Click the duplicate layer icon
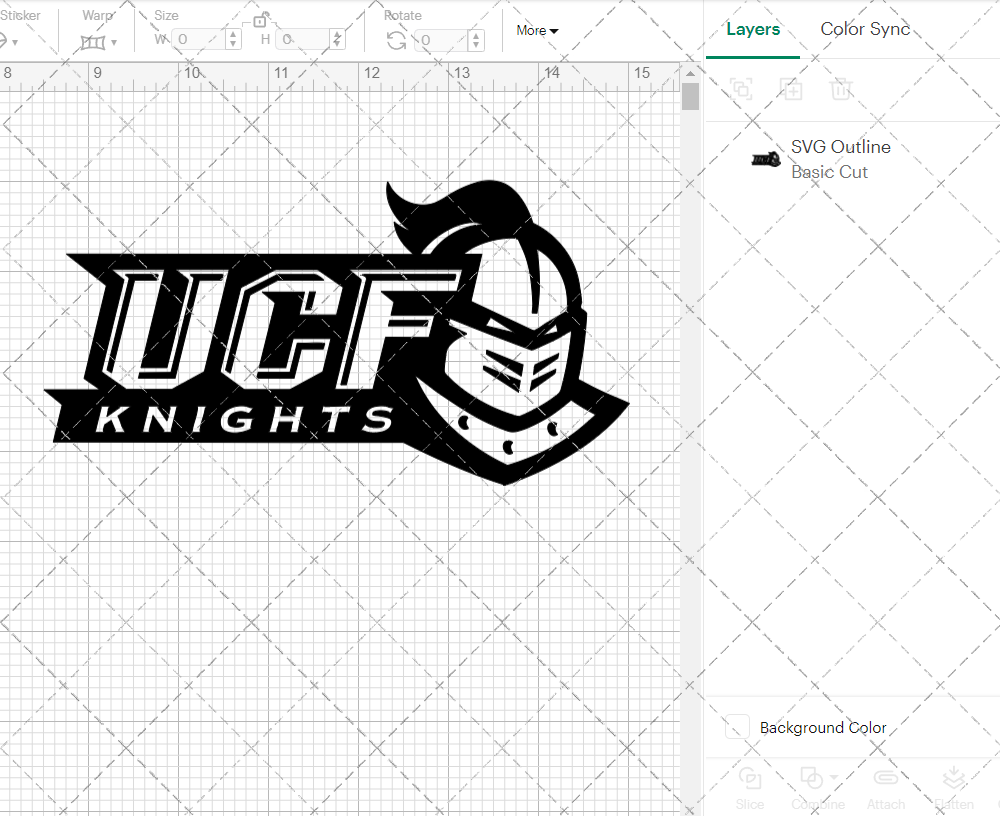Screen dimensions: 1000x816 click(x=791, y=89)
